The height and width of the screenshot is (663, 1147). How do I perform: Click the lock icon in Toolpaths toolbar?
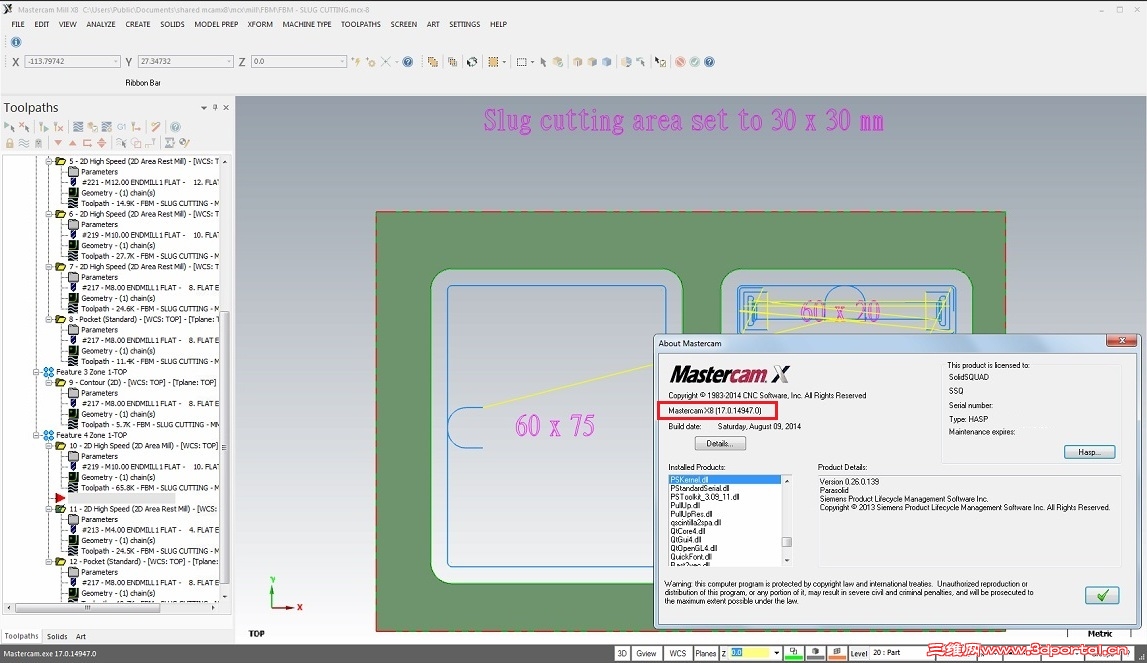pos(10,143)
